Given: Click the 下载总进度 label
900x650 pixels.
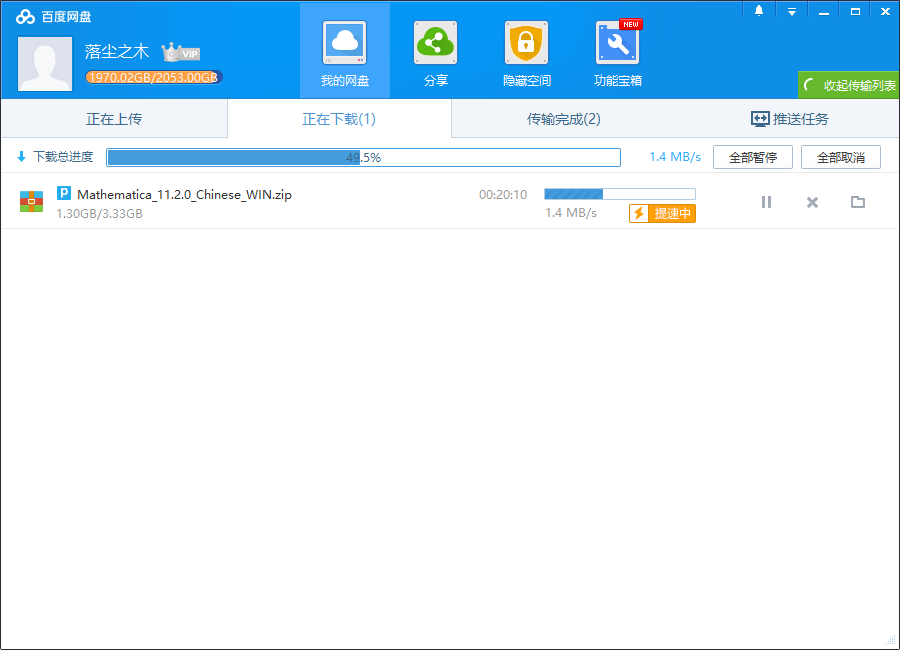Looking at the screenshot, I should pyautogui.click(x=63, y=157).
